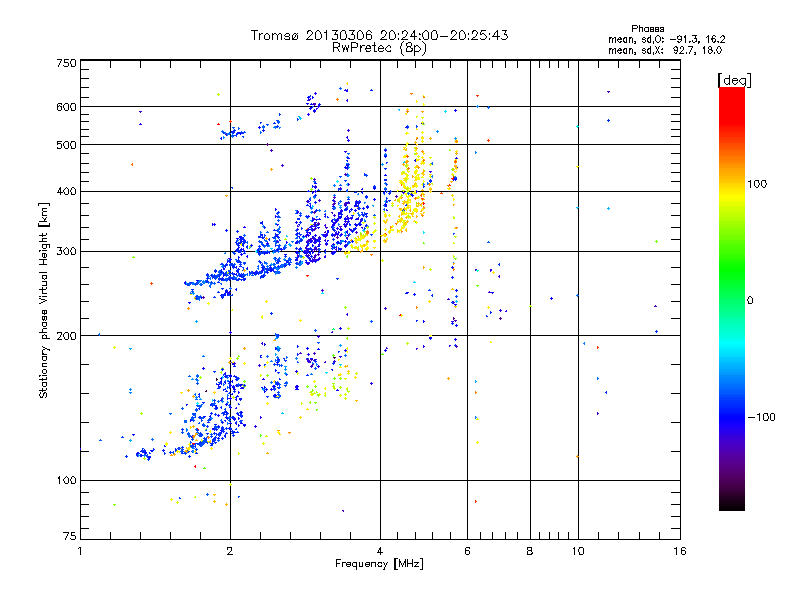Viewport: 800px width, 600px height.
Task: Click the x-axis tick label '4'
Action: tap(380, 551)
